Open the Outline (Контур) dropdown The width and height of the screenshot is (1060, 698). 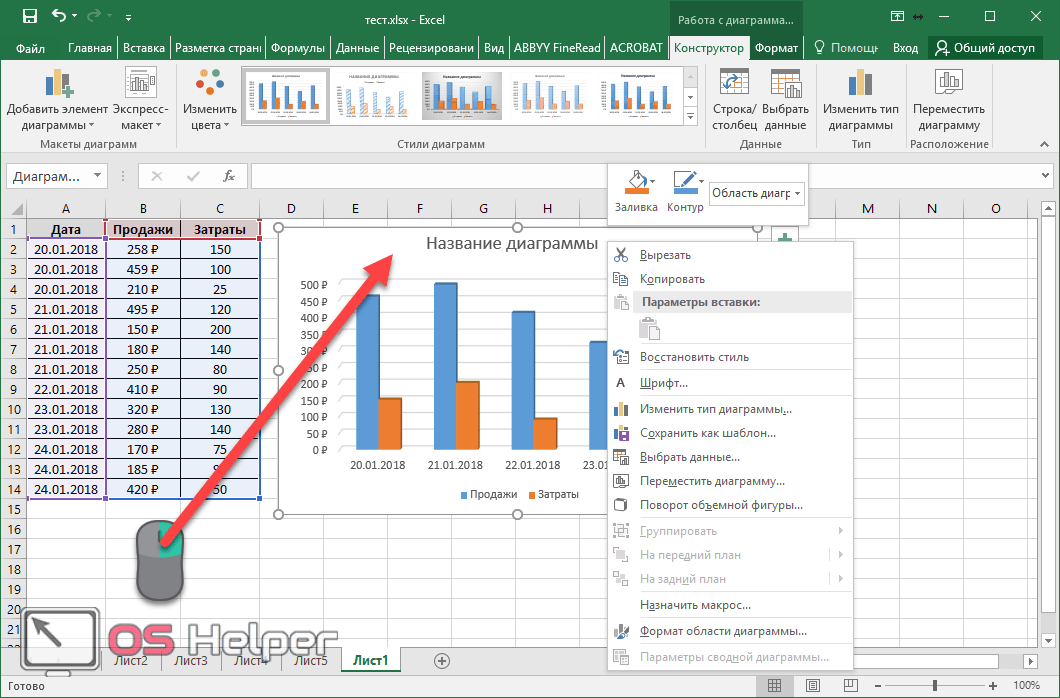click(x=701, y=181)
